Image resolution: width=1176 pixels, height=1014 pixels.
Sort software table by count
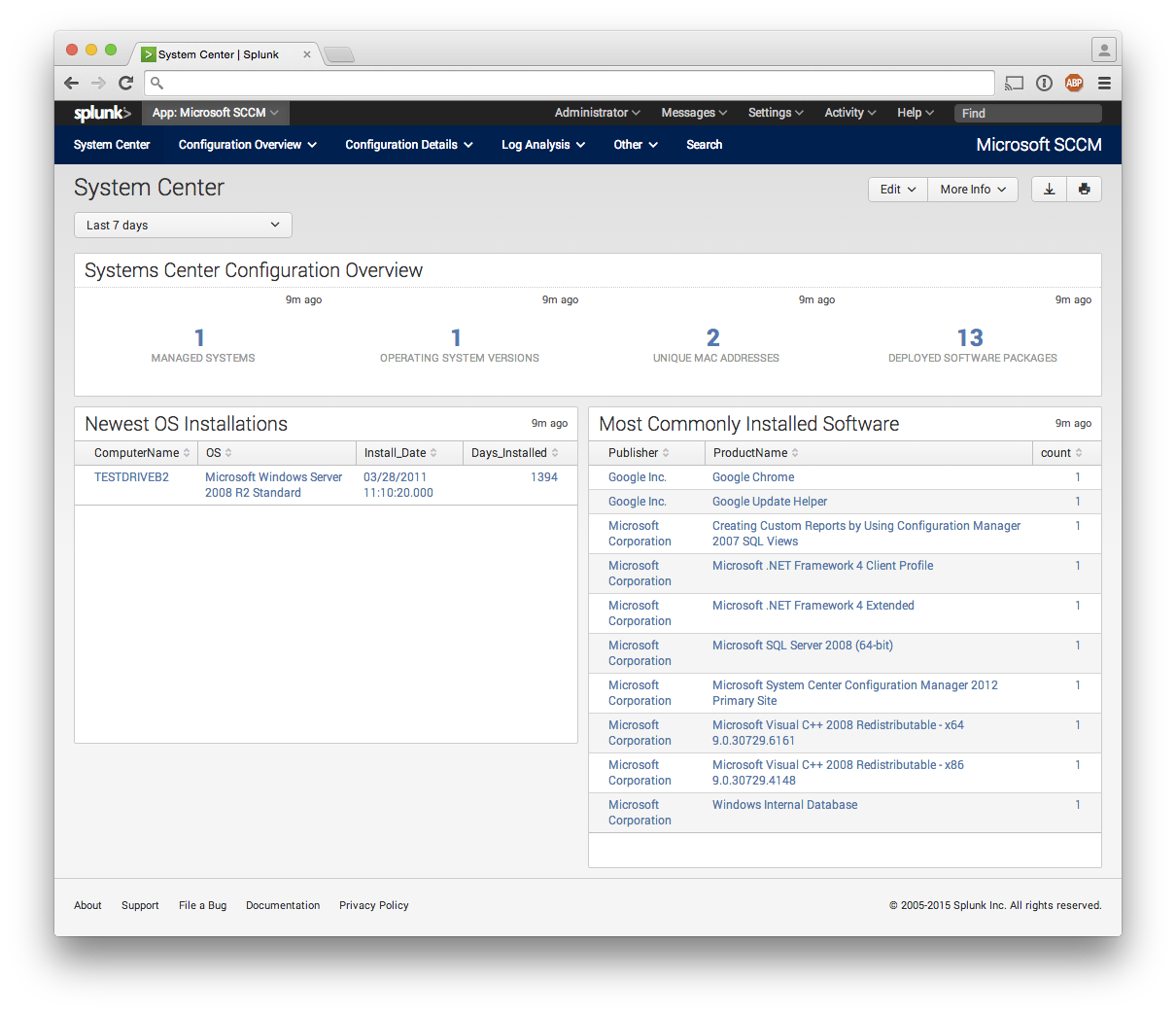(x=1061, y=453)
